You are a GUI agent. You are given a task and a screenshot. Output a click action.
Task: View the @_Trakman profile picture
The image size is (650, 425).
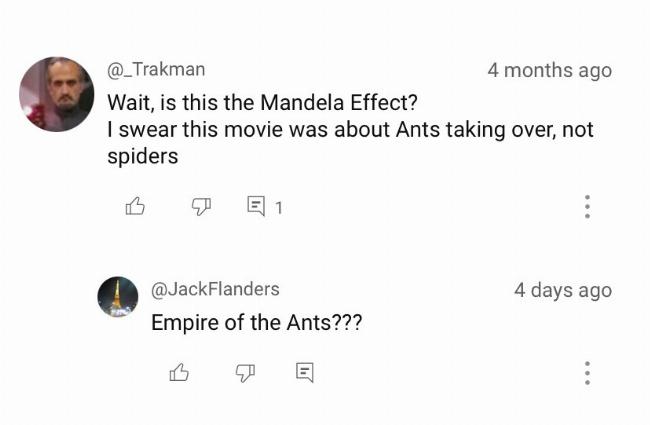(57, 94)
